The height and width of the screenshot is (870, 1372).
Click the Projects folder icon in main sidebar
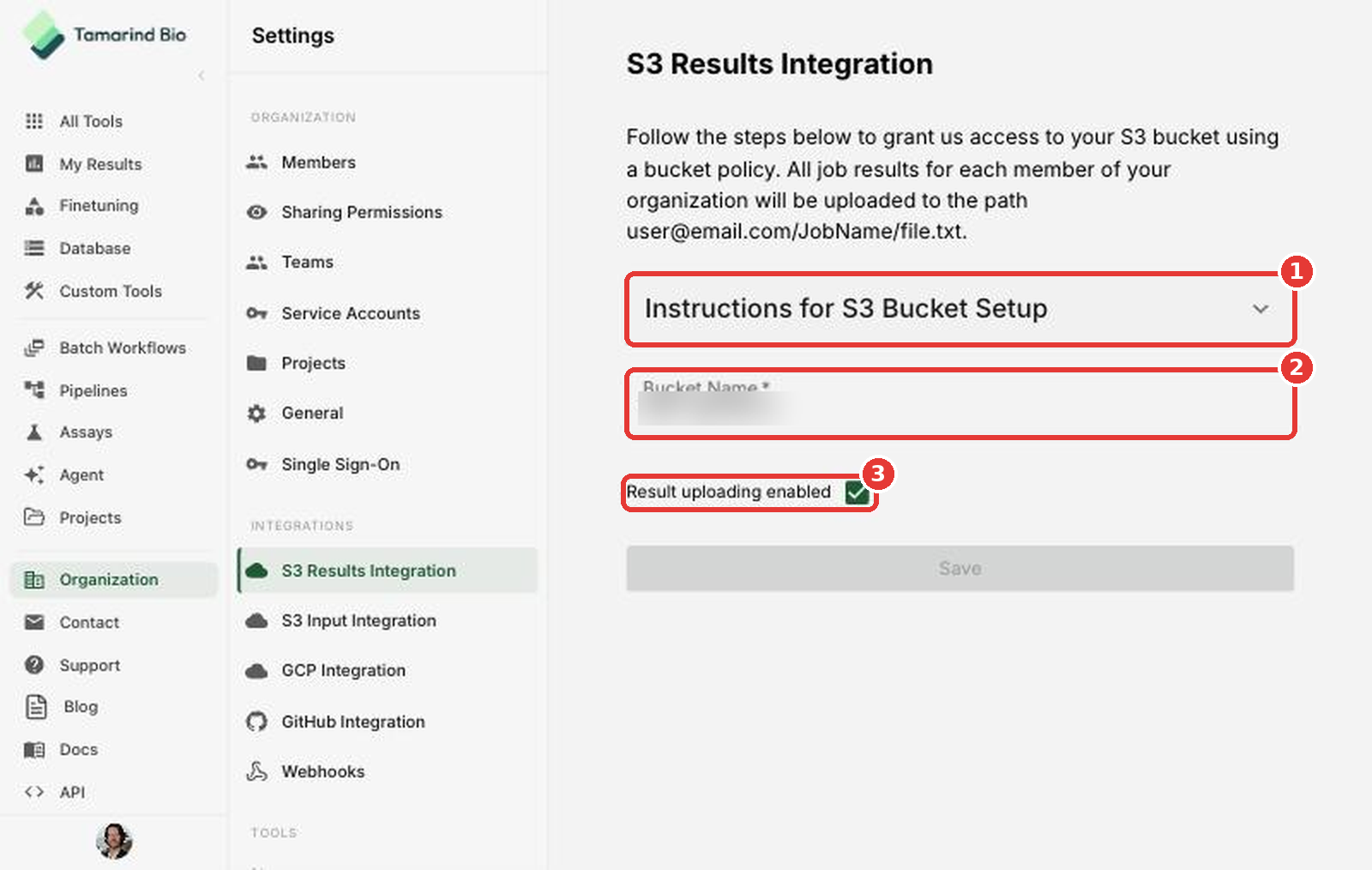pos(34,517)
